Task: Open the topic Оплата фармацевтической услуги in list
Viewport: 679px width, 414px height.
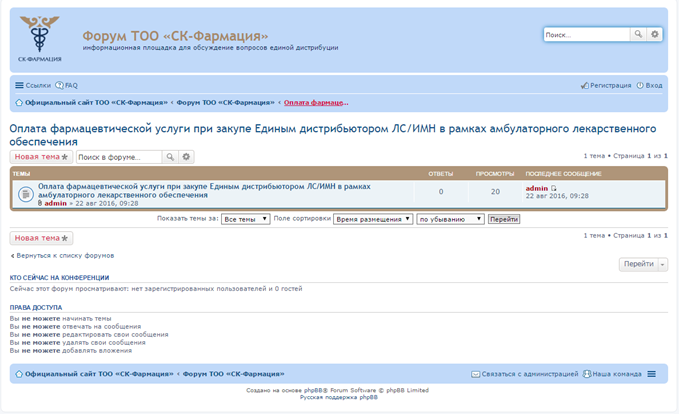Action: (204, 191)
